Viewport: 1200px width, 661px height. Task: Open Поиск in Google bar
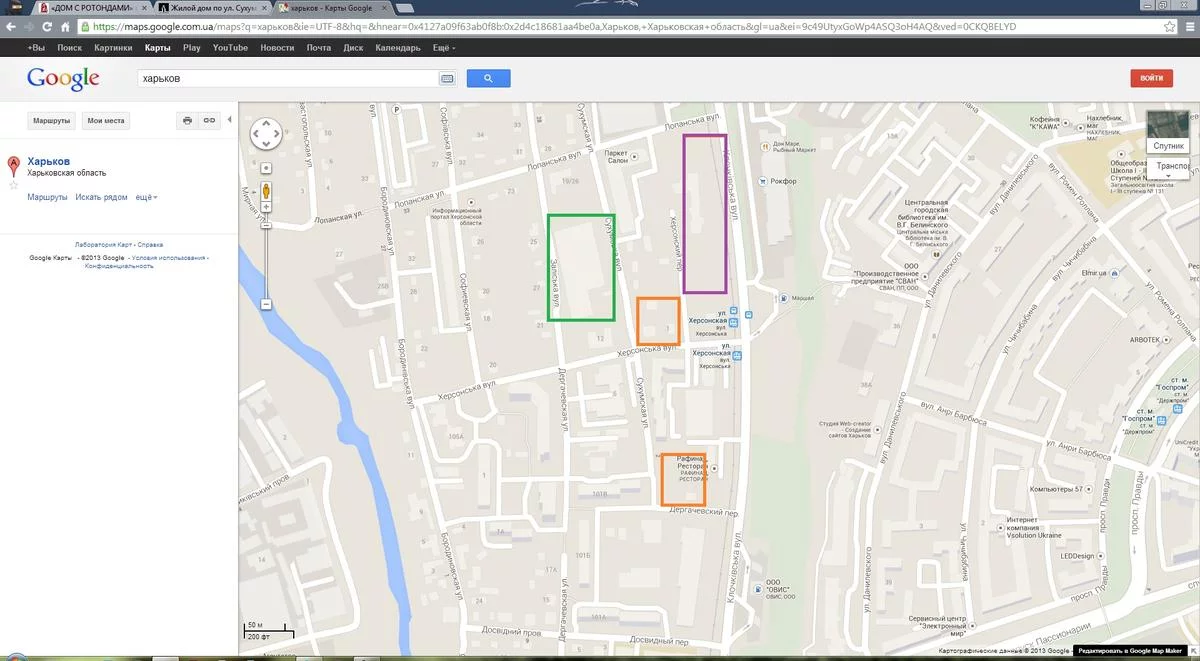pyautogui.click(x=70, y=48)
